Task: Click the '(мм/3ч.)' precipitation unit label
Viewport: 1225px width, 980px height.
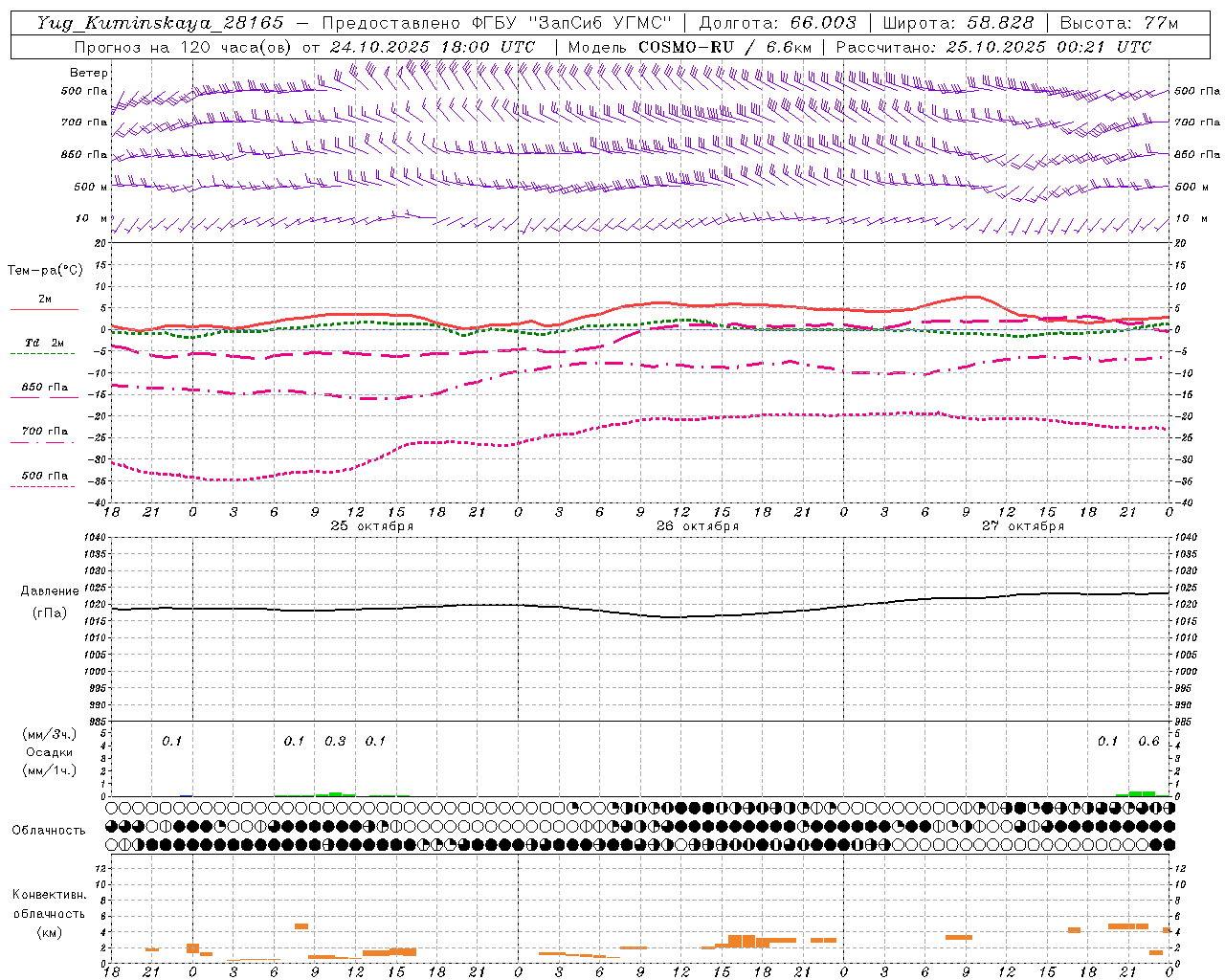Action: pos(50,735)
